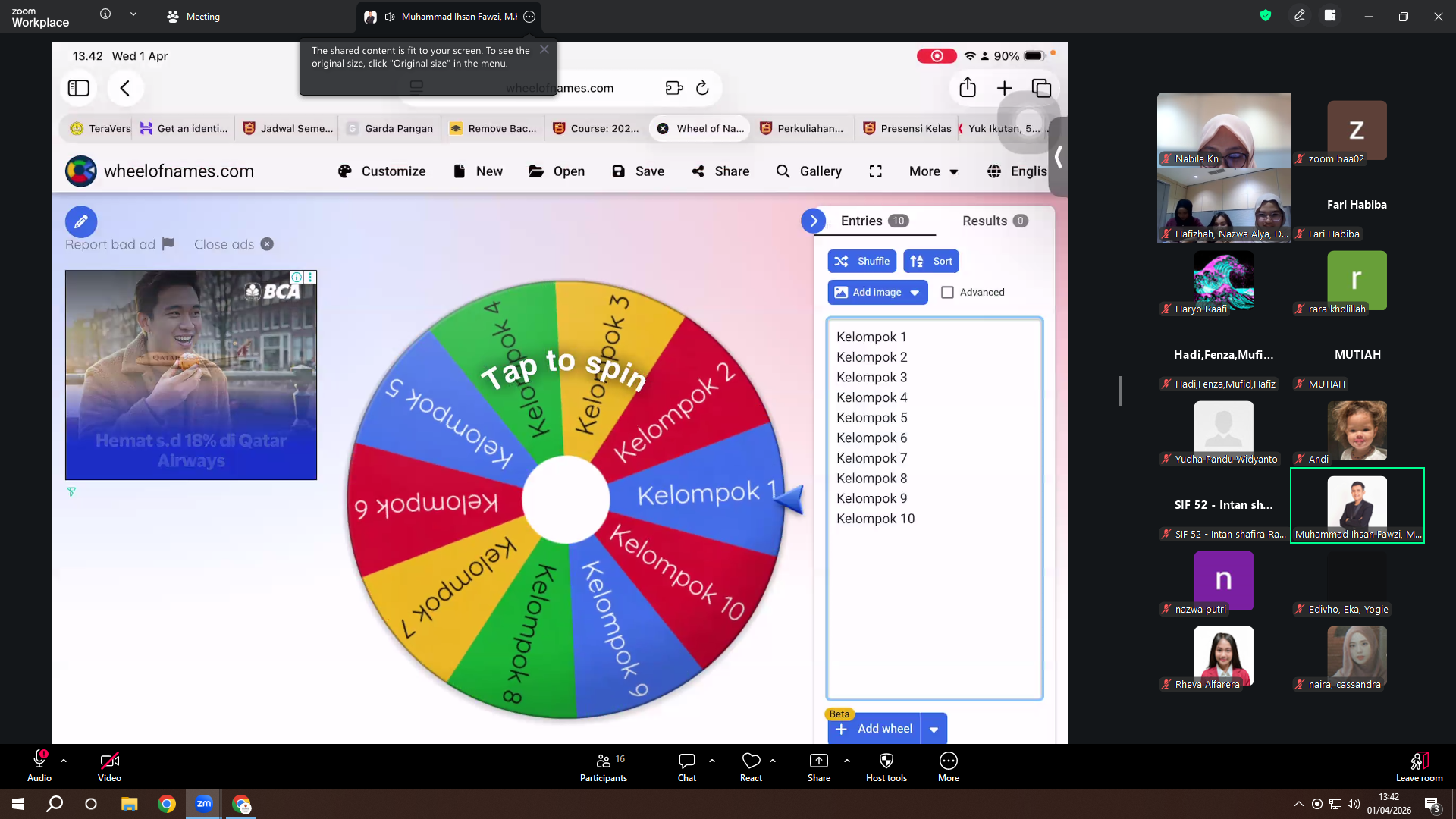Click the blue pencil edit button

(81, 222)
